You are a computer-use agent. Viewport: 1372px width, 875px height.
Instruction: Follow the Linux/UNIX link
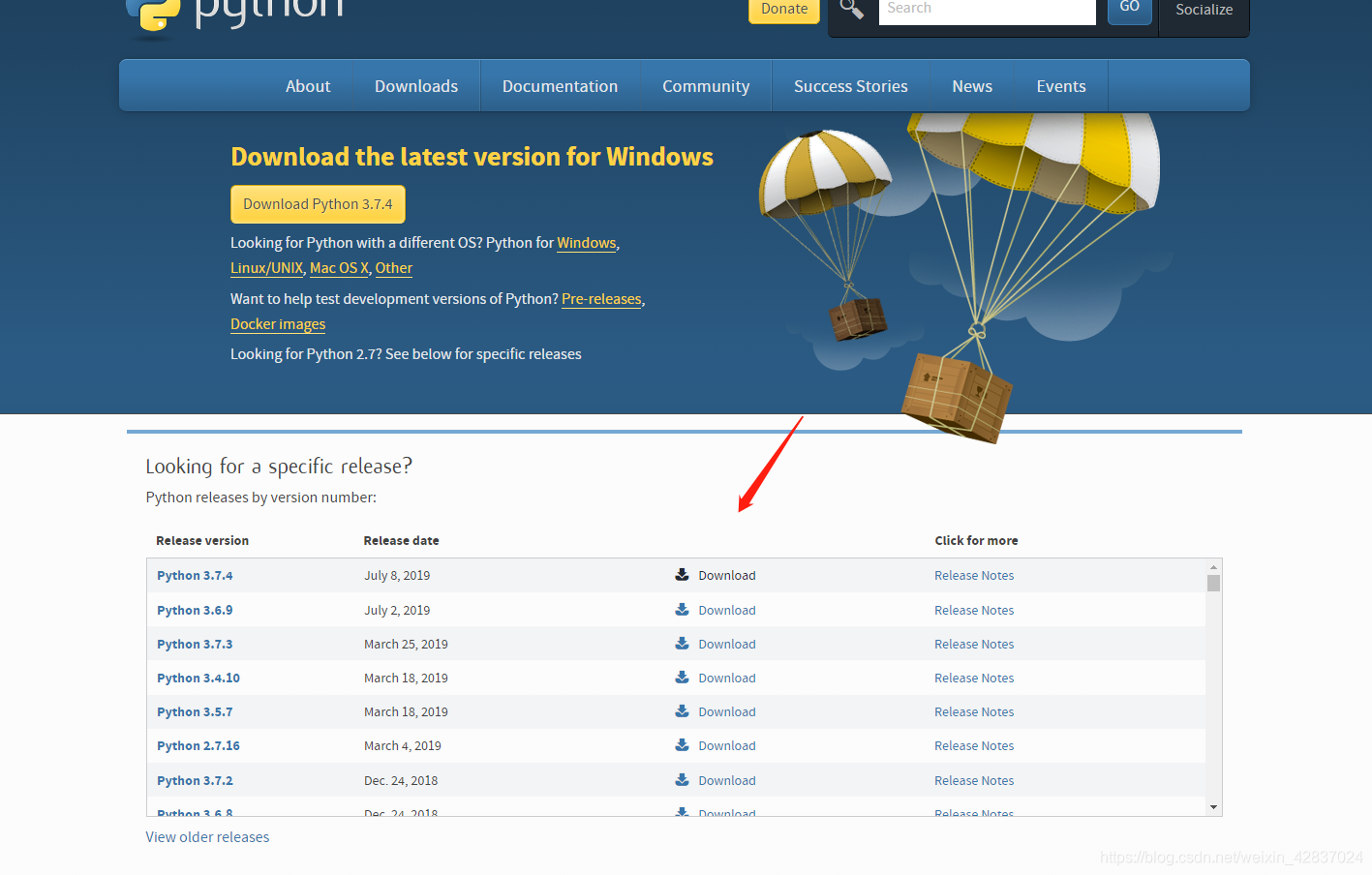coord(266,268)
